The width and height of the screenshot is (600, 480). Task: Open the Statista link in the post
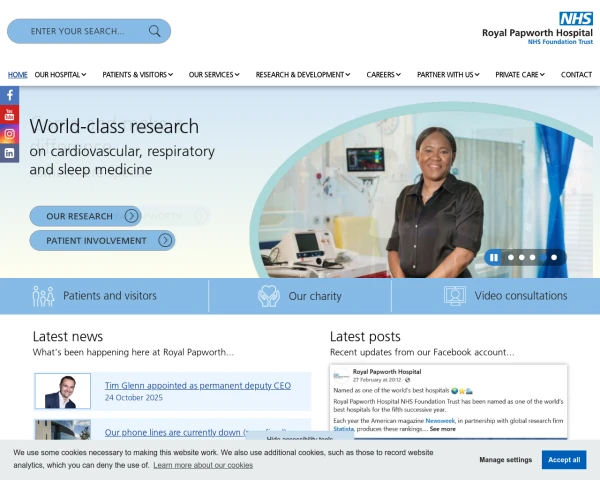343,429
